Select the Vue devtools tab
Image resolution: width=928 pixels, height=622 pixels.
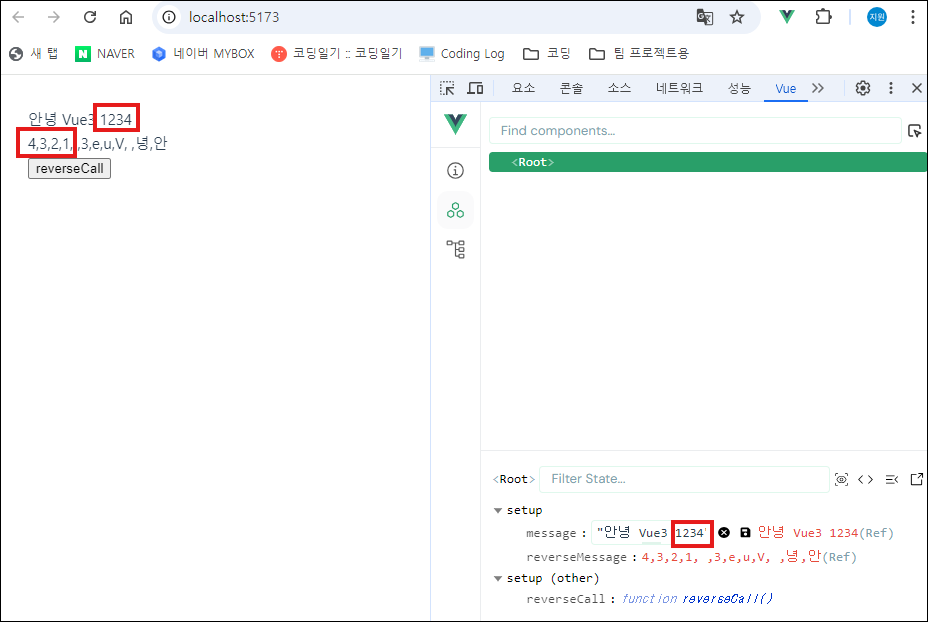[x=785, y=89]
